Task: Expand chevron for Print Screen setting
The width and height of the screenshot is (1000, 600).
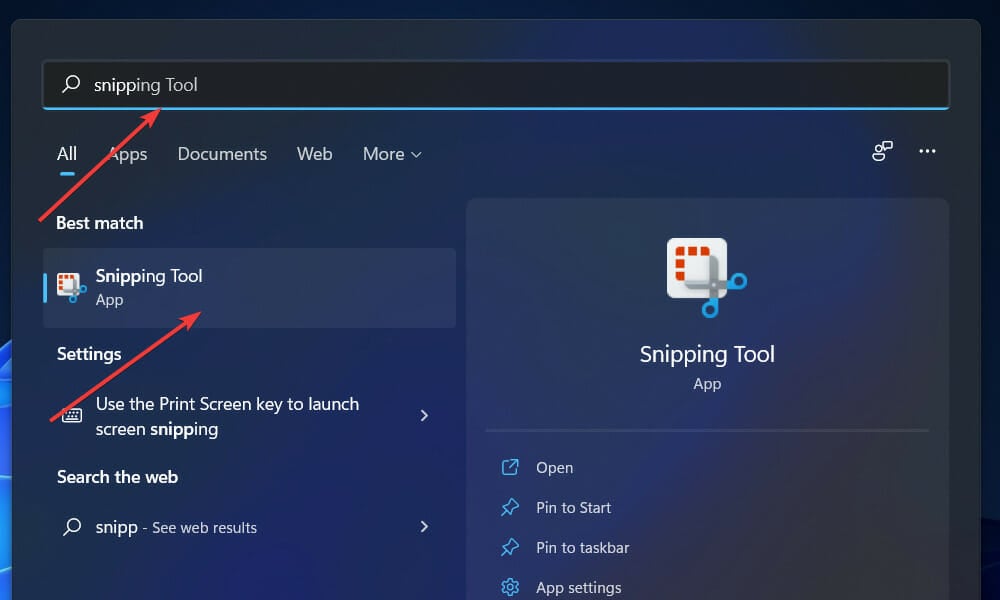Action: [x=424, y=416]
